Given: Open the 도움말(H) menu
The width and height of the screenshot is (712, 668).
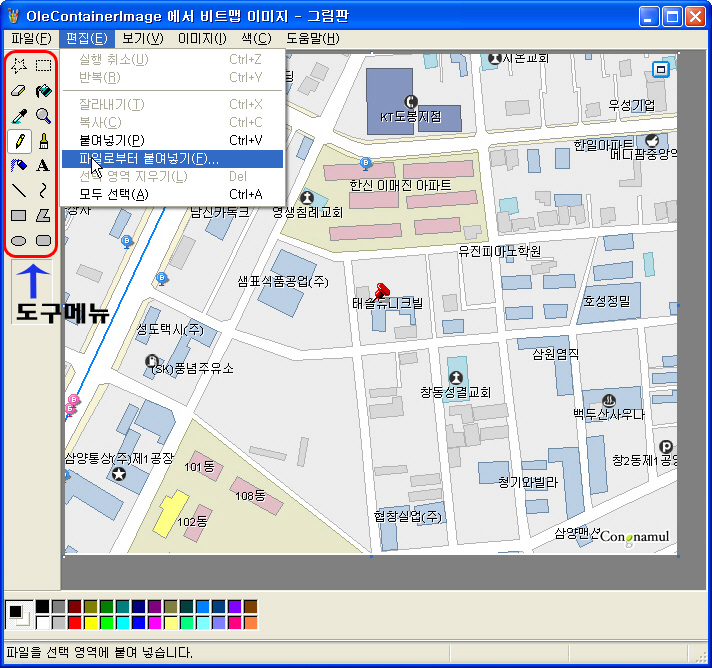Looking at the screenshot, I should [x=312, y=39].
